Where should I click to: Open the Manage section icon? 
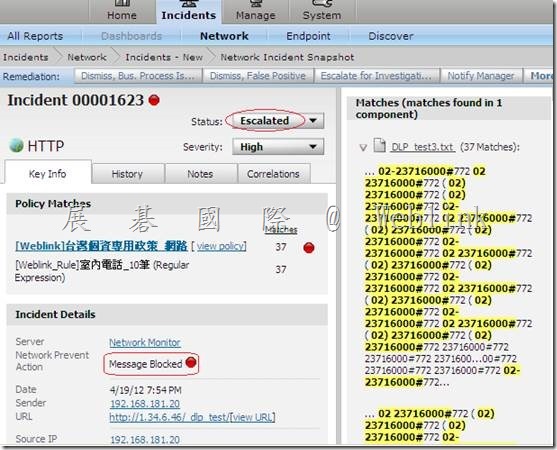point(256,3)
